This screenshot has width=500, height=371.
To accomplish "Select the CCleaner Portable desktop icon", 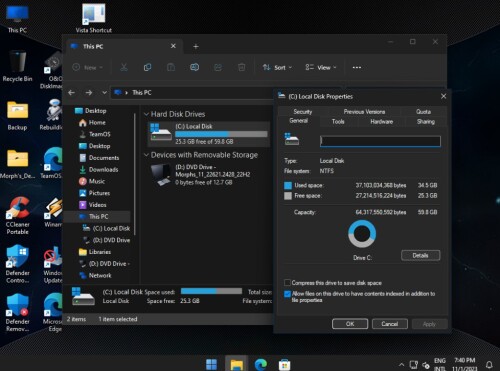I will tap(18, 215).
